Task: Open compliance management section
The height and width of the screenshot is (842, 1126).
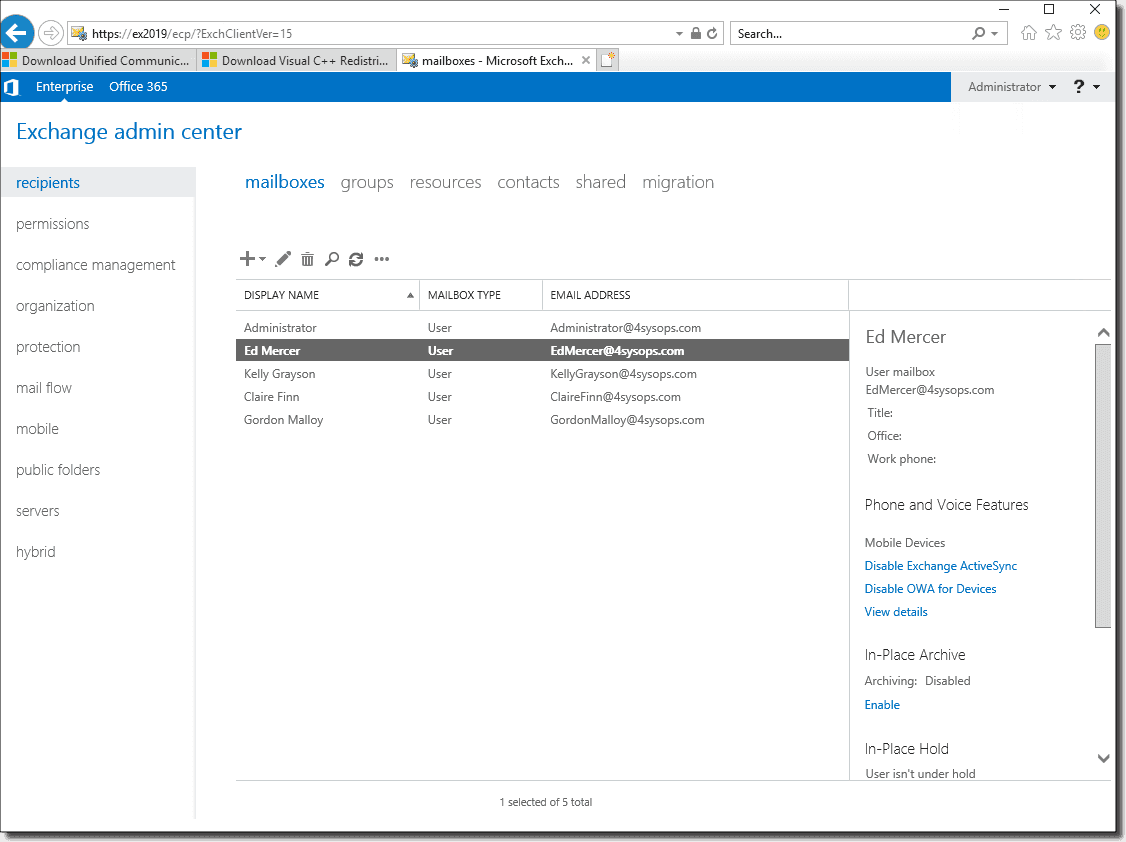Action: tap(96, 265)
